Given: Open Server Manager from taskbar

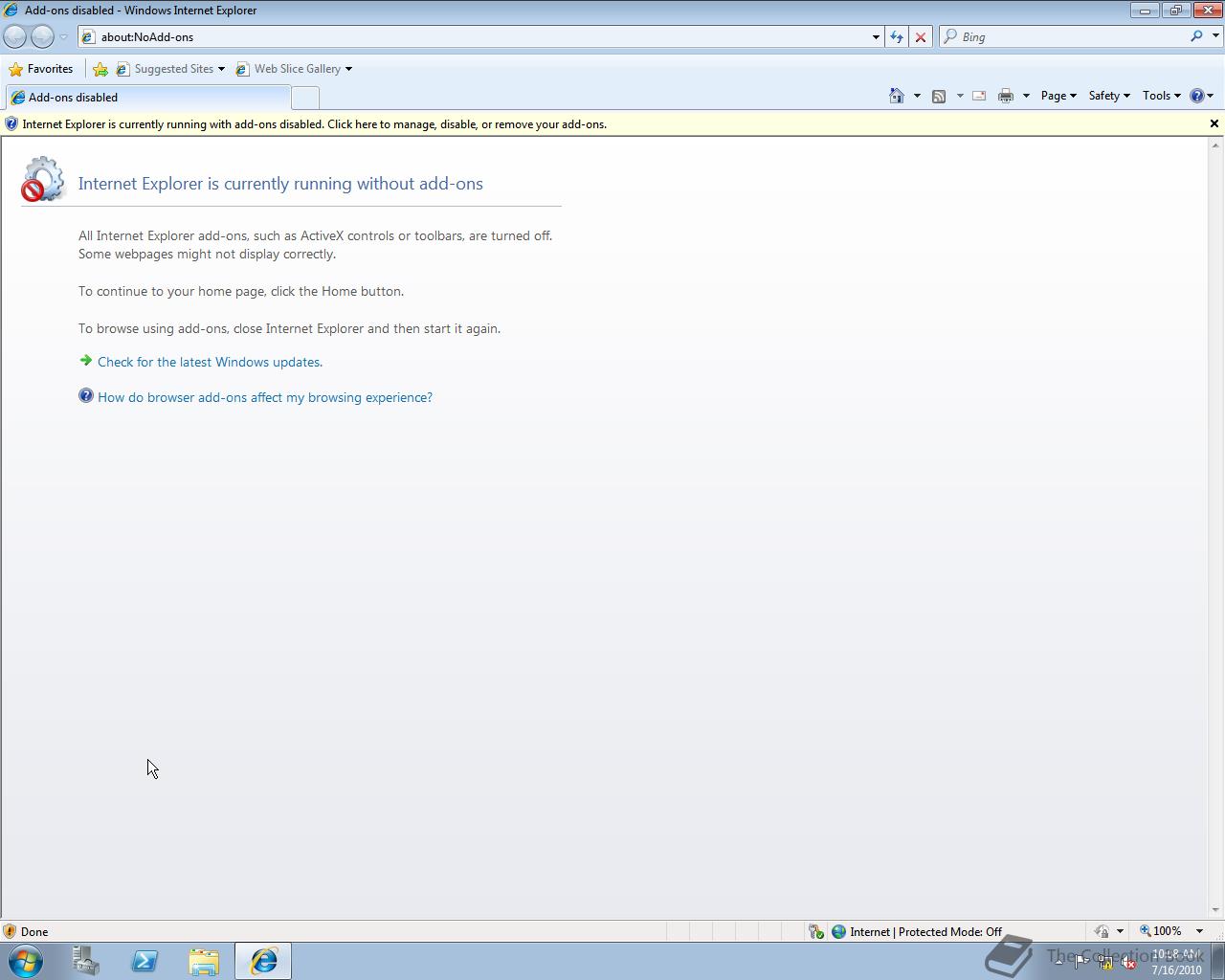Looking at the screenshot, I should 85,961.
